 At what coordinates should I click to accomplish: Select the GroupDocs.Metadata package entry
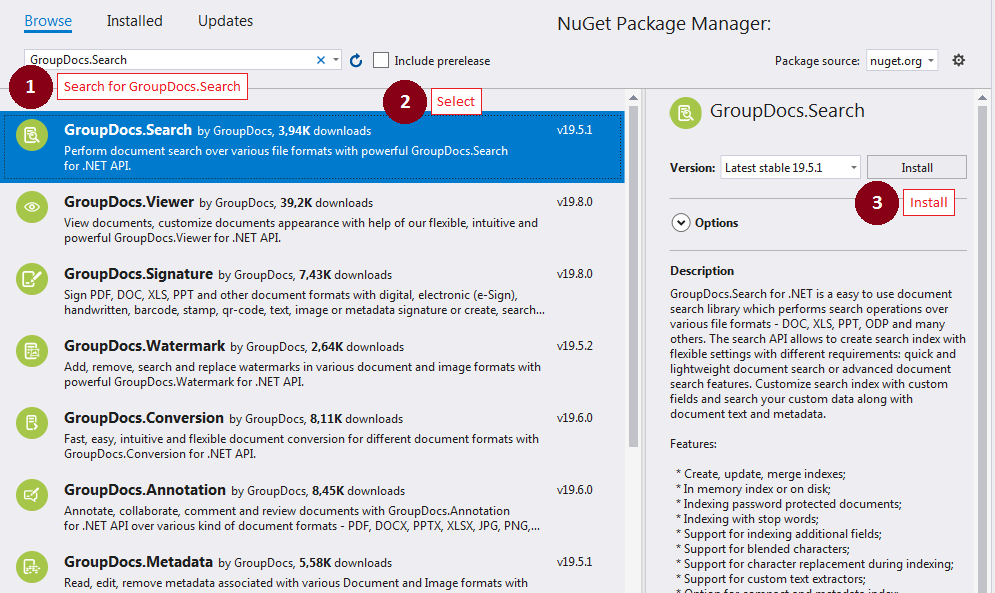point(138,562)
